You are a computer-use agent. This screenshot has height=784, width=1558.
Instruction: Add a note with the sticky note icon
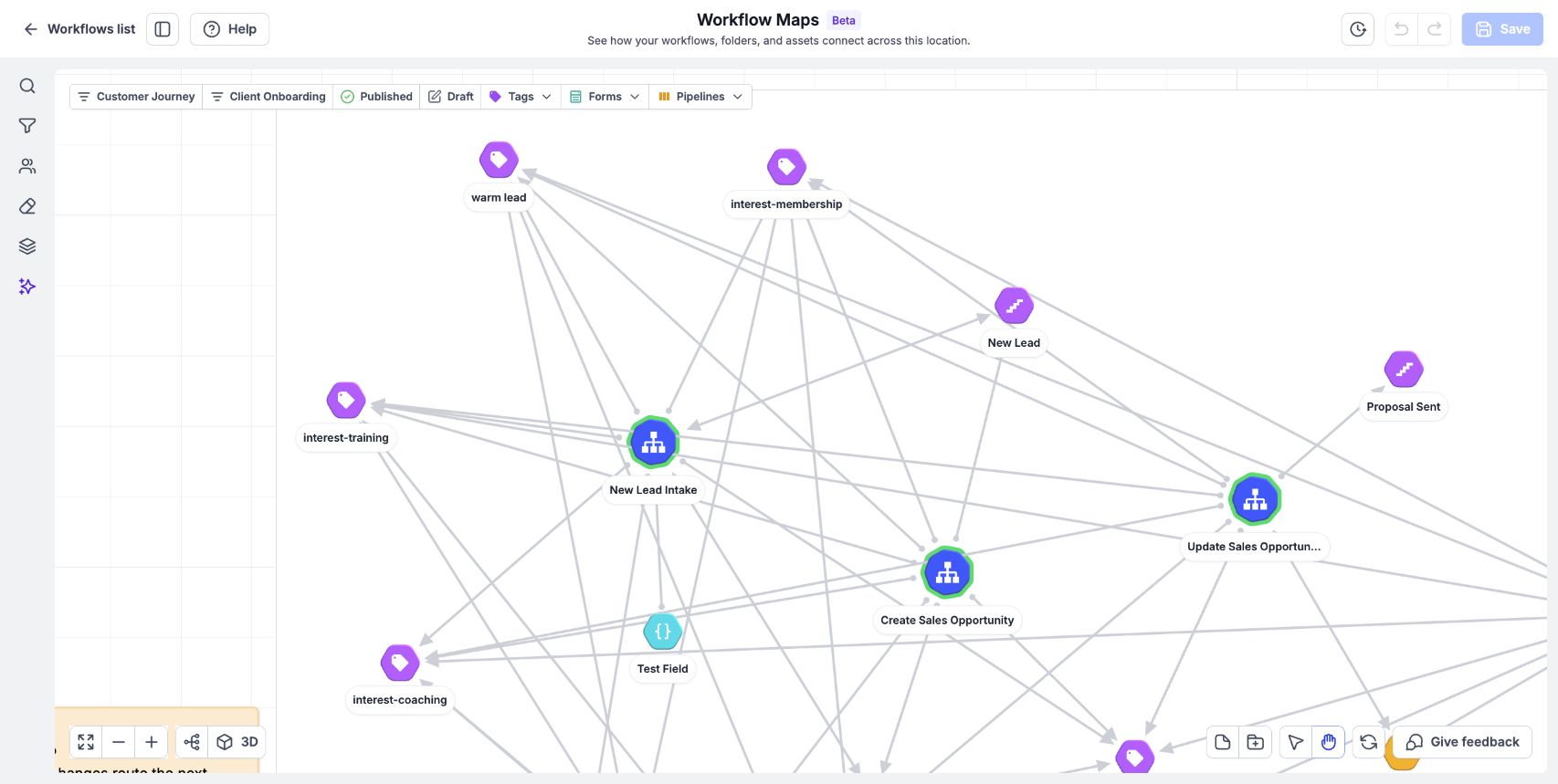click(x=1223, y=742)
